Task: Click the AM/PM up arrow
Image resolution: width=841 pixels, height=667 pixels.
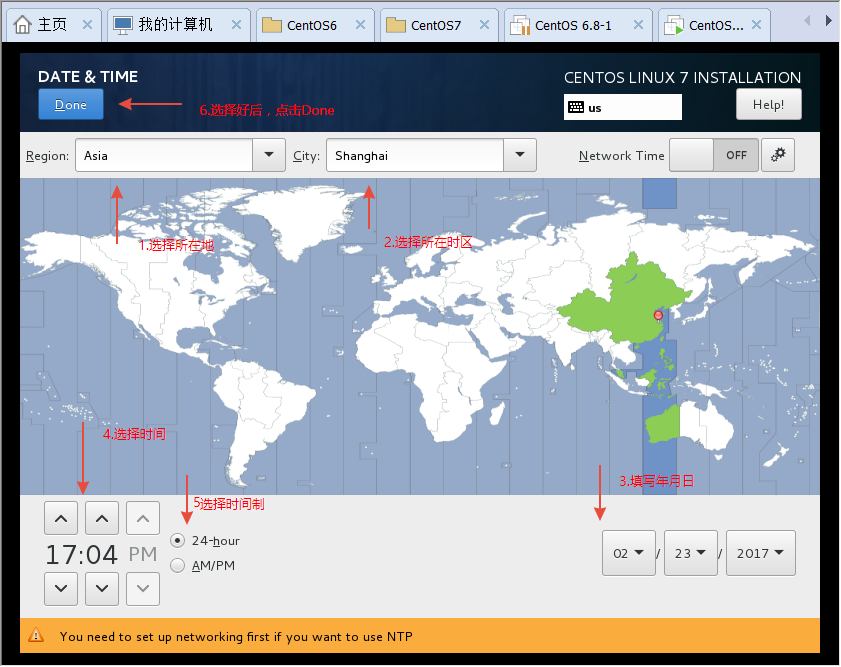Action: tap(143, 518)
